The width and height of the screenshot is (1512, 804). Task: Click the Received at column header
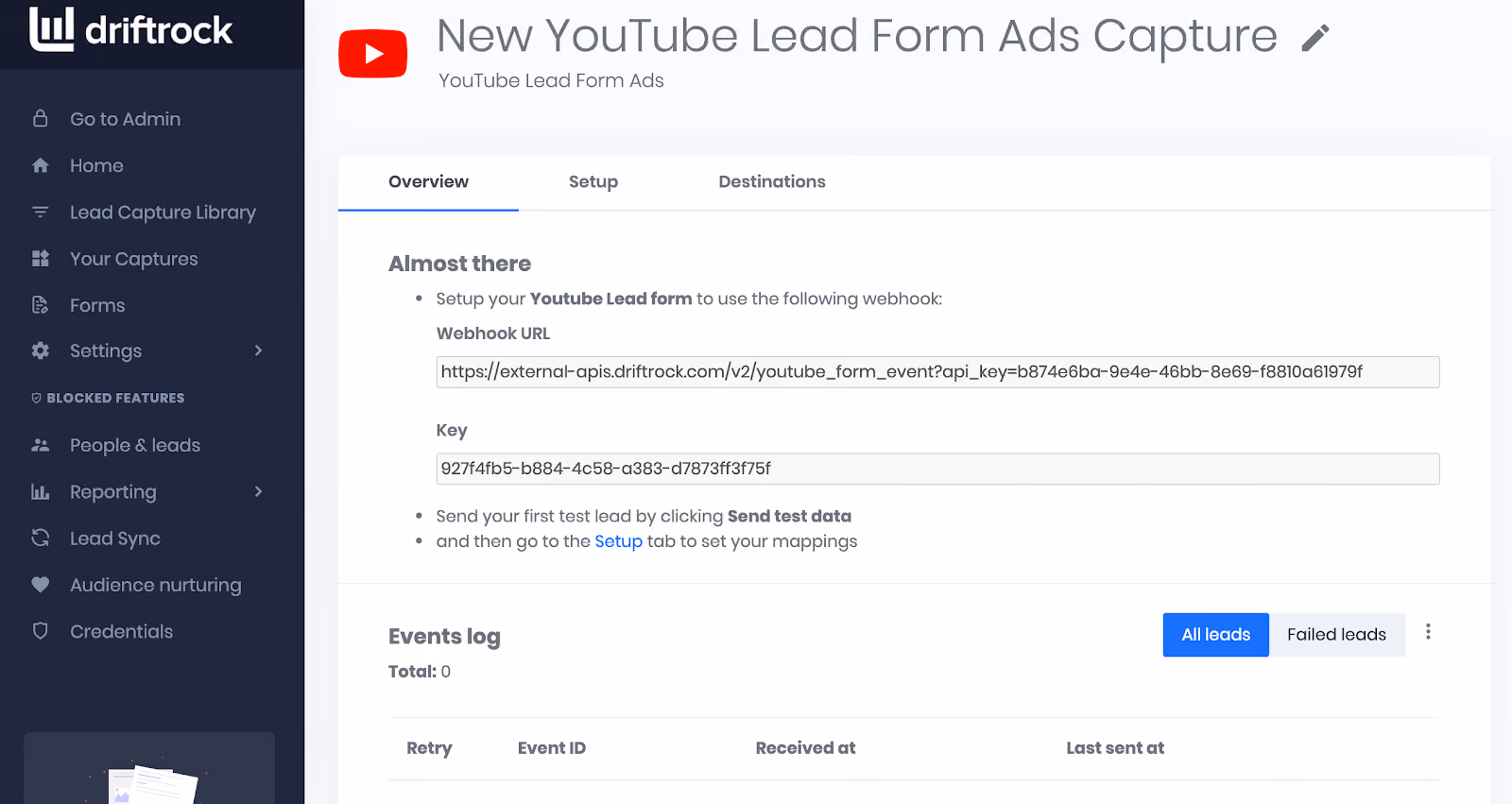click(805, 748)
